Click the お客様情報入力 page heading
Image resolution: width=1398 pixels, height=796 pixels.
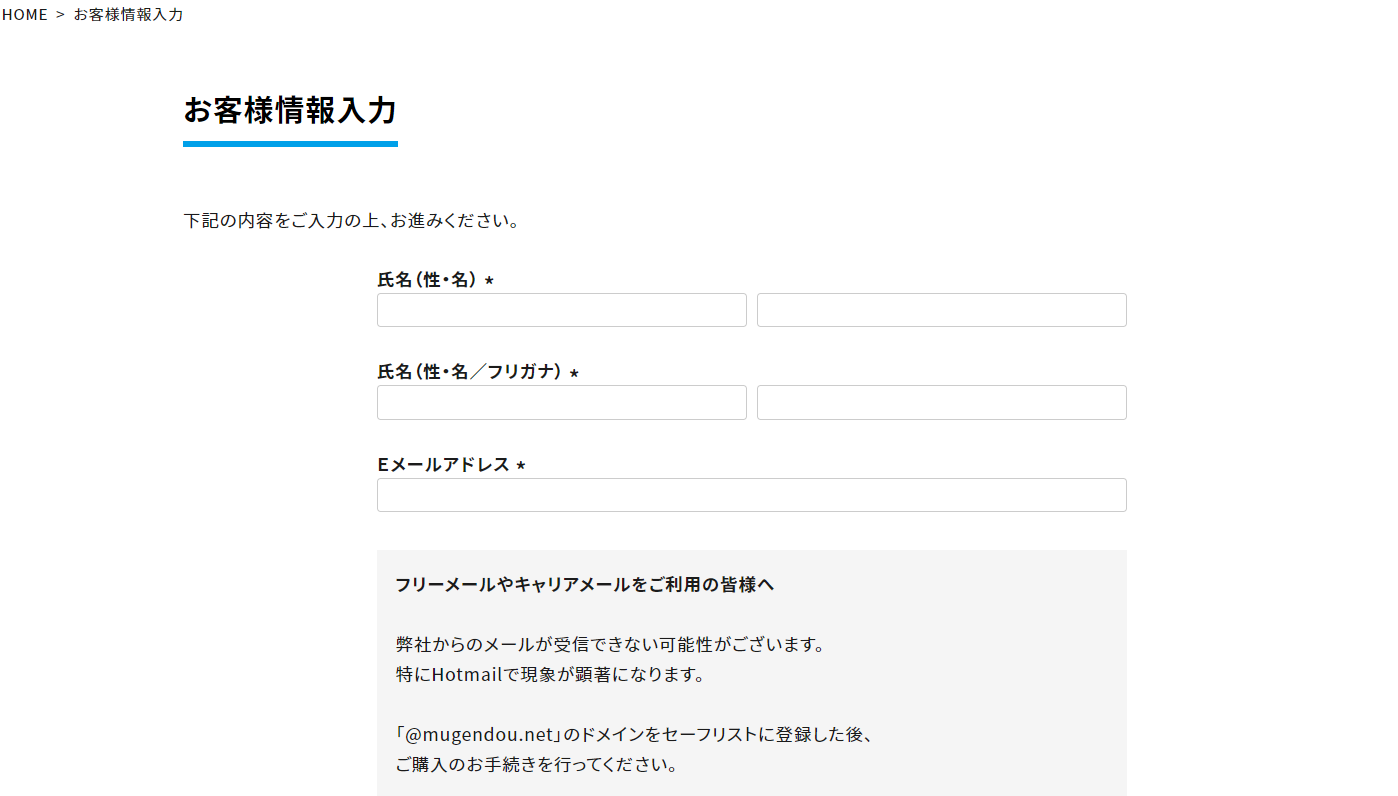pyautogui.click(x=290, y=110)
